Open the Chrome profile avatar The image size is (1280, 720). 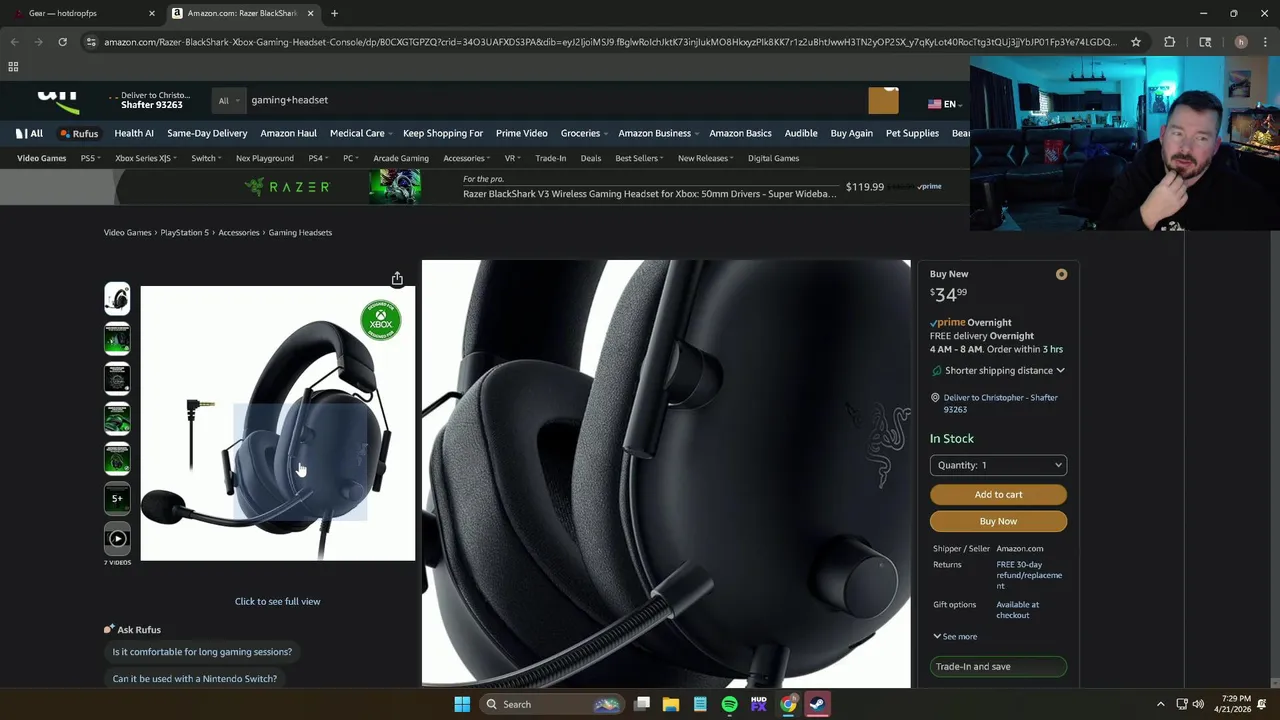[x=1241, y=42]
